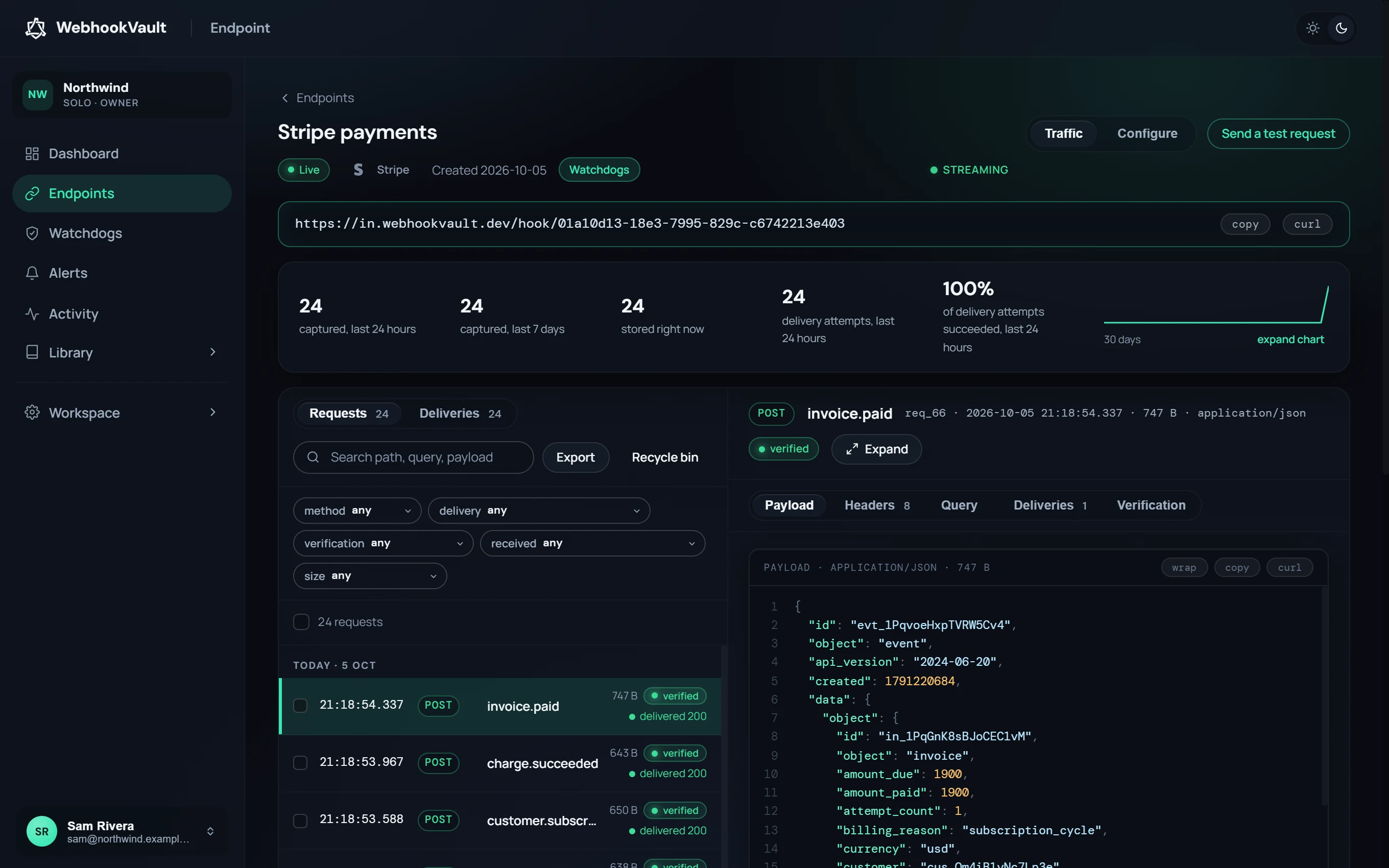
Task: Click the 30 days delivery sparkline chart
Action: coord(1216,305)
